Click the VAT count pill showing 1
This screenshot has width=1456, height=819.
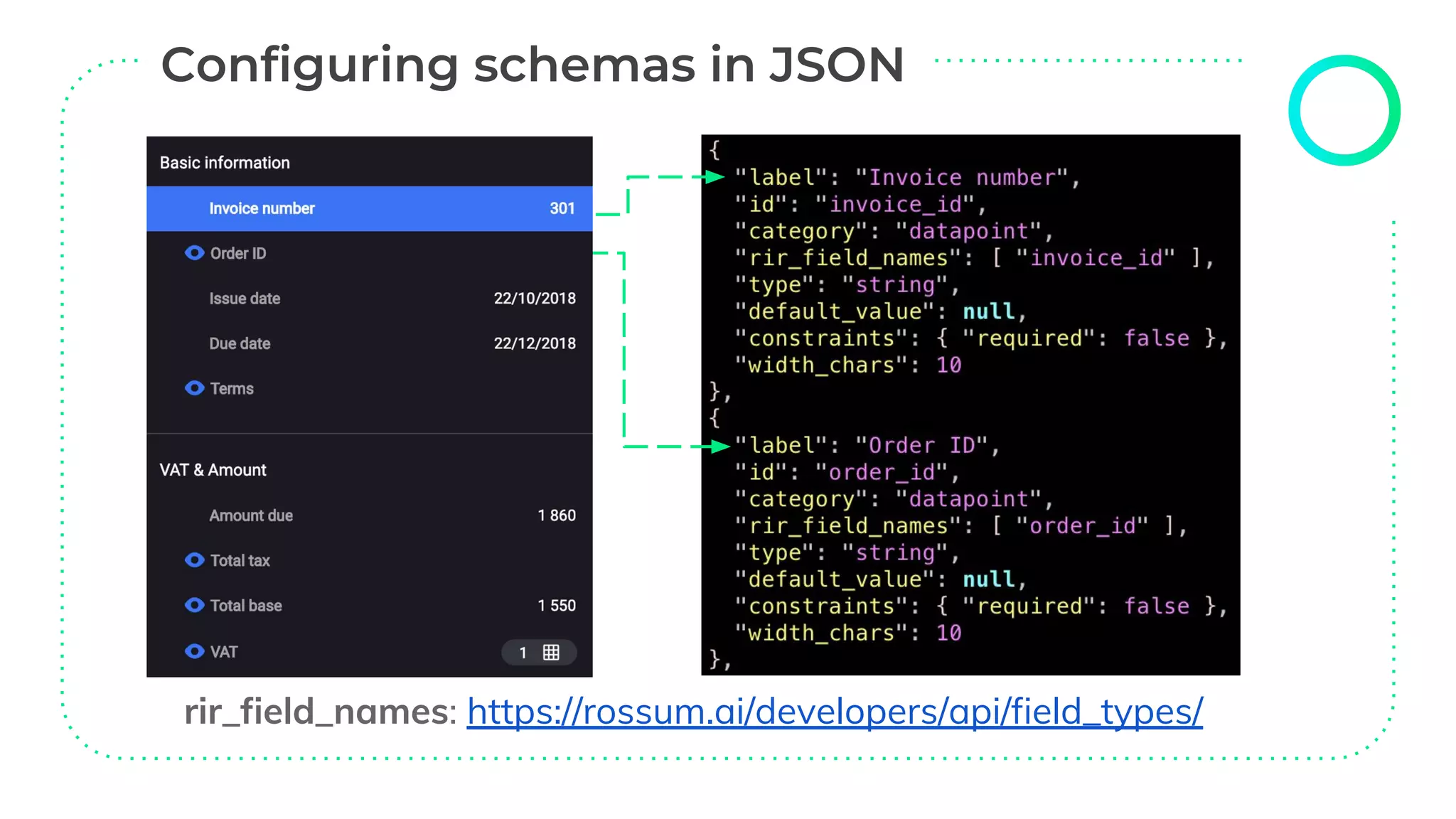(x=539, y=653)
